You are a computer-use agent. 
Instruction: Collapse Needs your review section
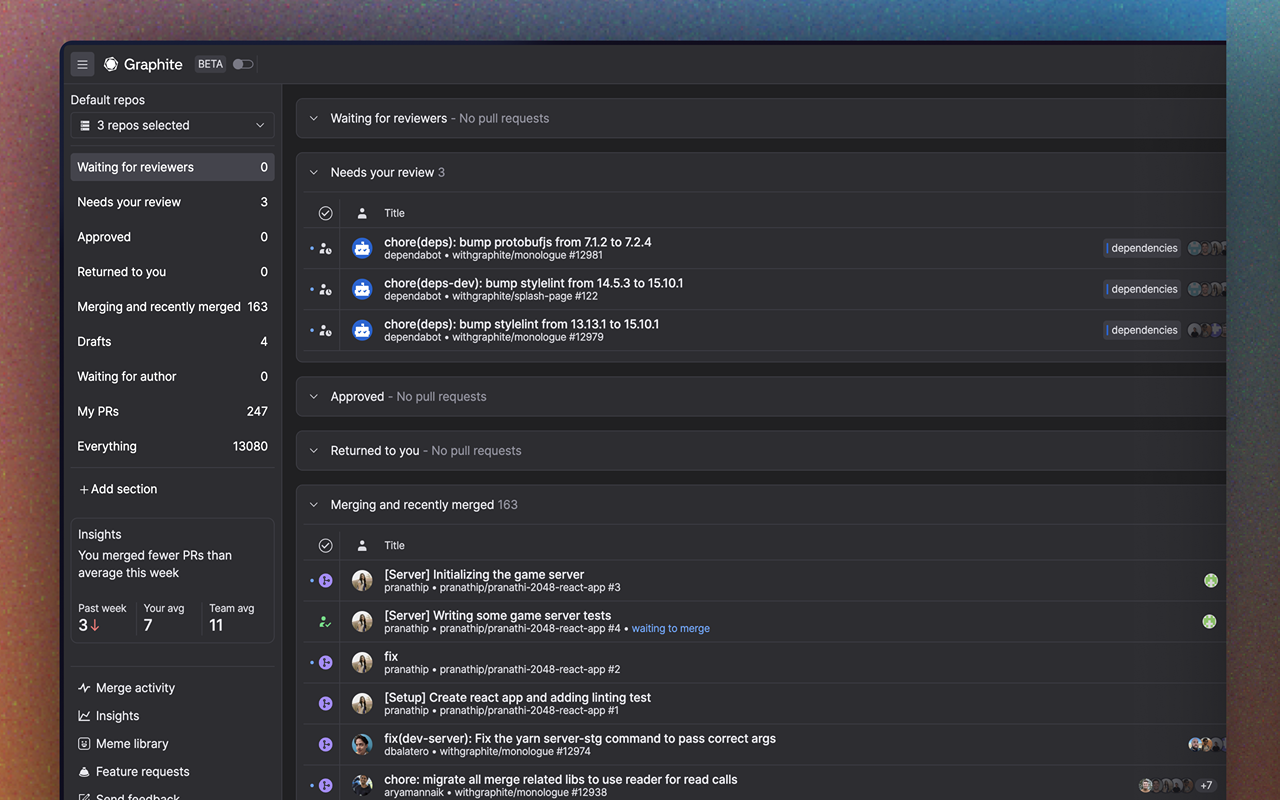(313, 172)
